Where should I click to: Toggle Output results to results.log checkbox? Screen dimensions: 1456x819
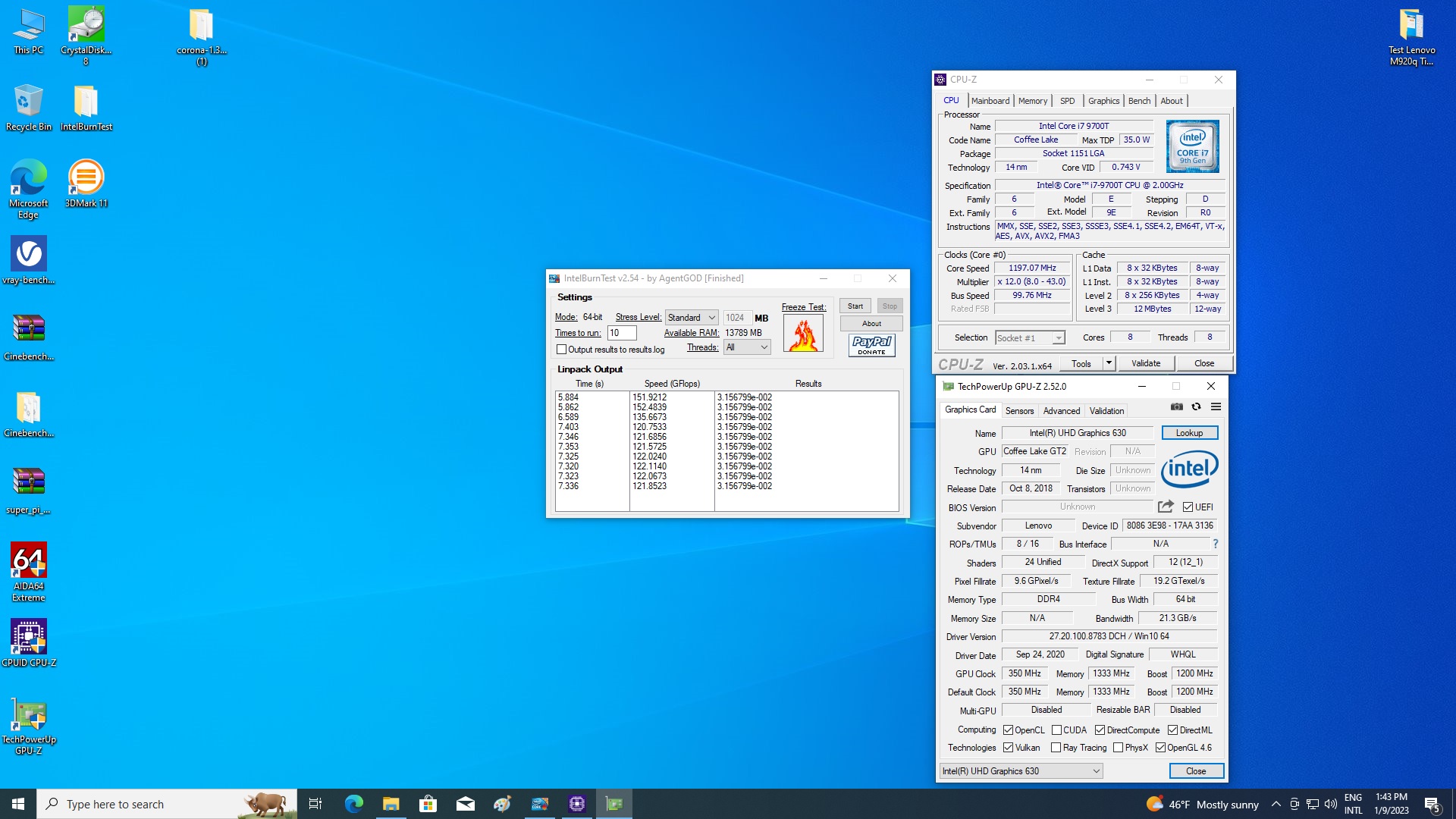pos(561,350)
